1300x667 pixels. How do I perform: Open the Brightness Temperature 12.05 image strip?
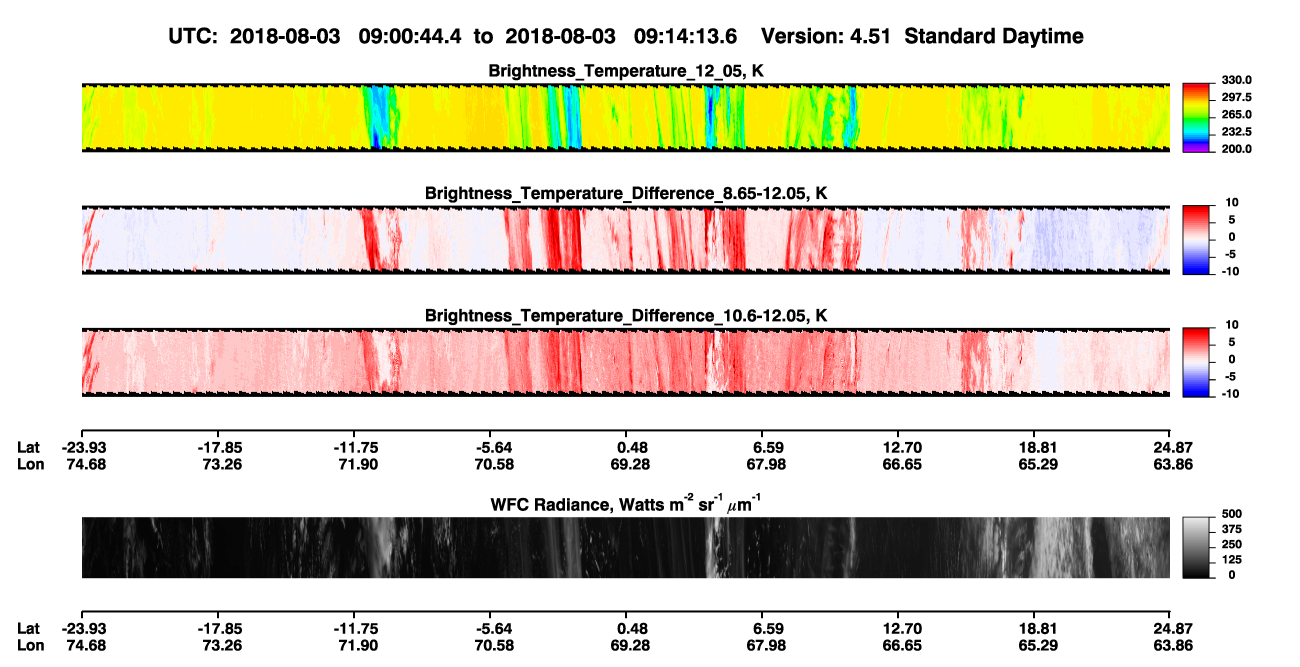[625, 117]
